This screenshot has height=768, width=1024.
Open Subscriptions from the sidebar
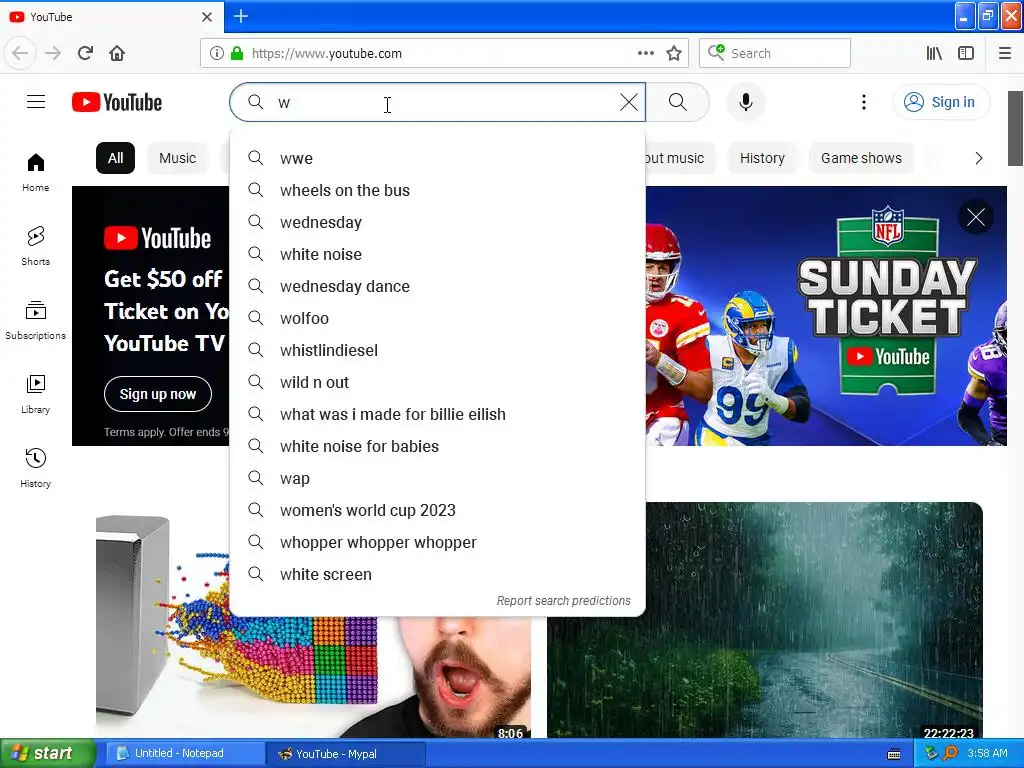(x=35, y=320)
